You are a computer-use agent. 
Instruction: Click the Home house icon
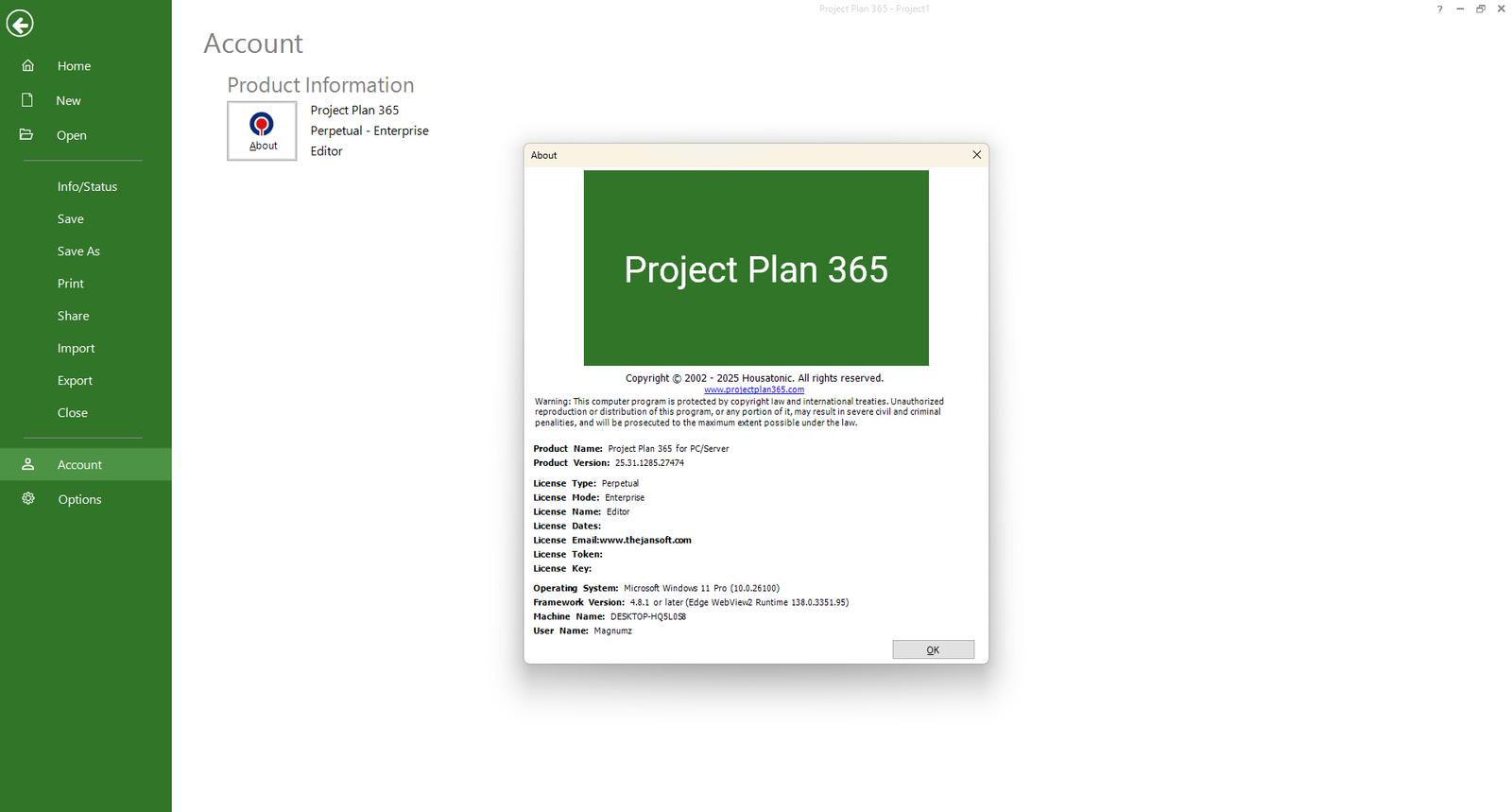28,65
